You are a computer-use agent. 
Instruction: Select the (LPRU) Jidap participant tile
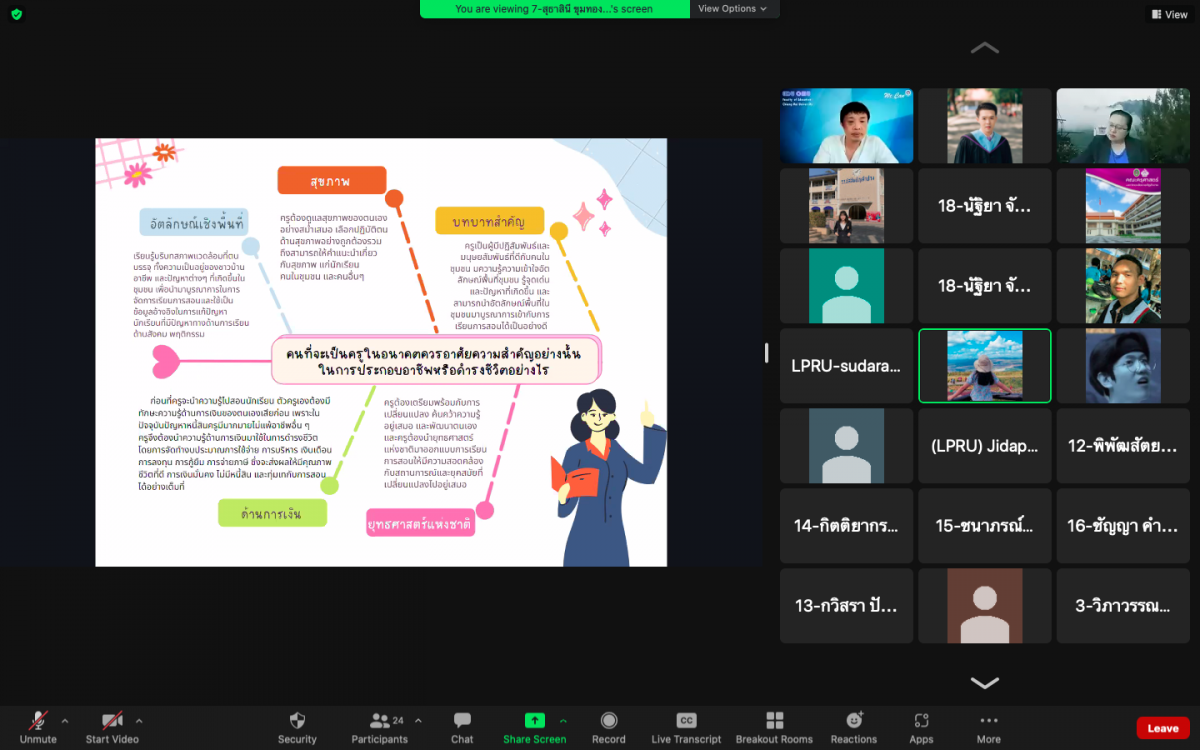tap(985, 446)
